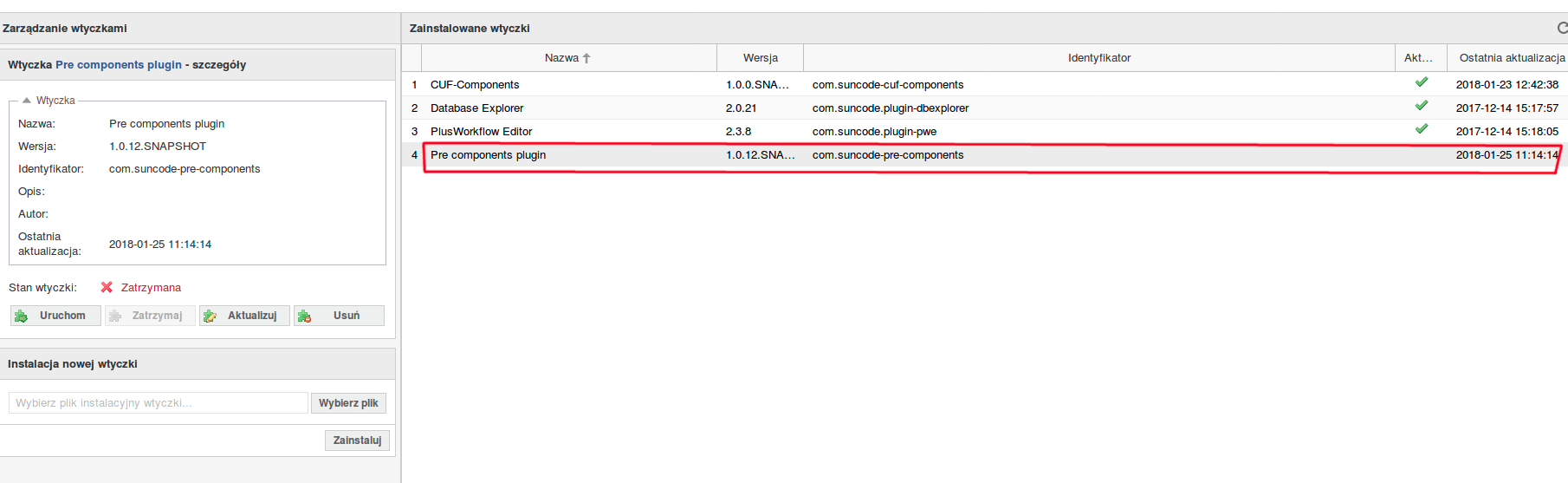1568x483 pixels.
Task: Select the Pre components plugin row
Action: [x=985, y=154]
